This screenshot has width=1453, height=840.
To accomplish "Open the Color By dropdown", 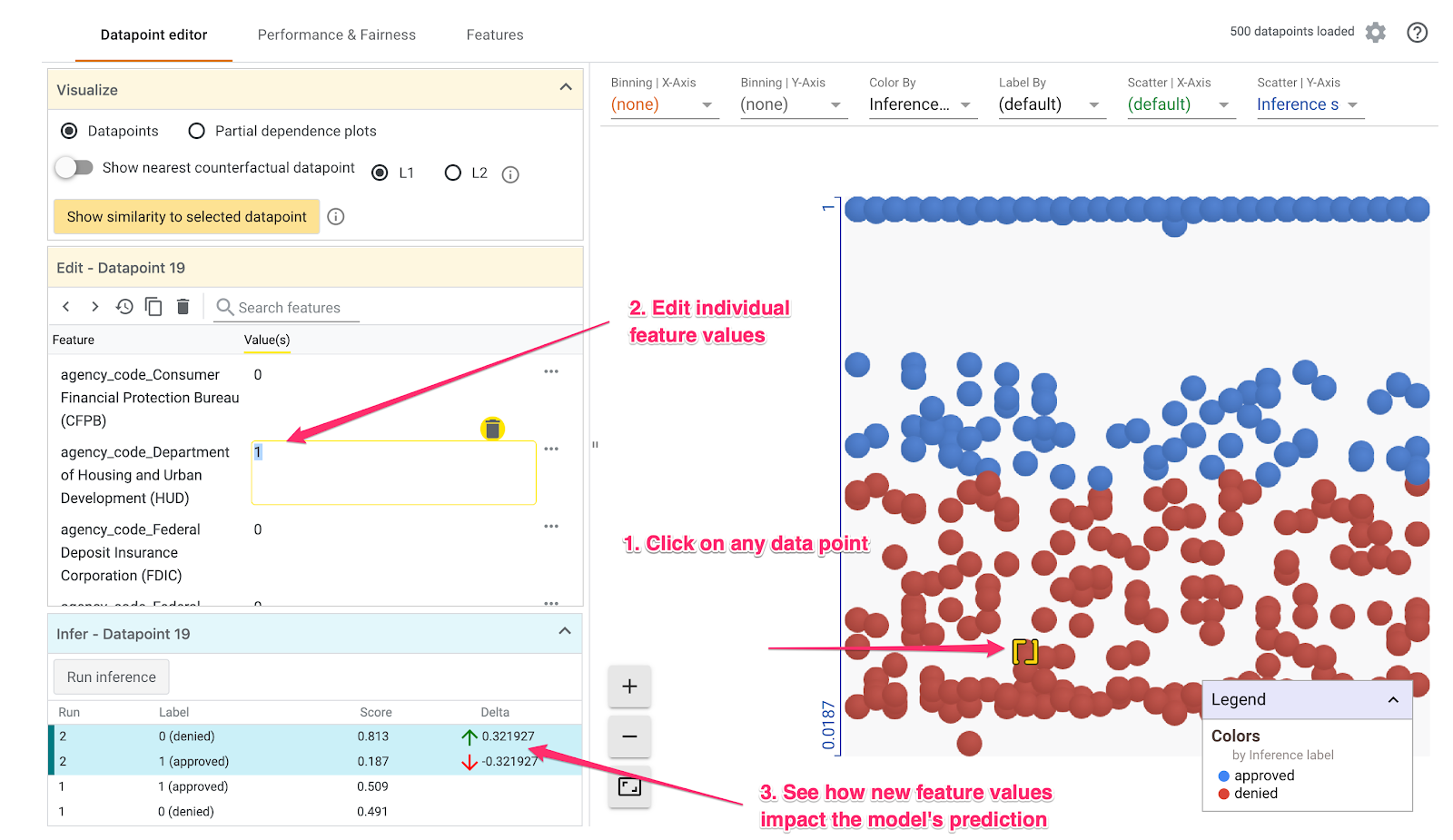I will click(x=920, y=104).
